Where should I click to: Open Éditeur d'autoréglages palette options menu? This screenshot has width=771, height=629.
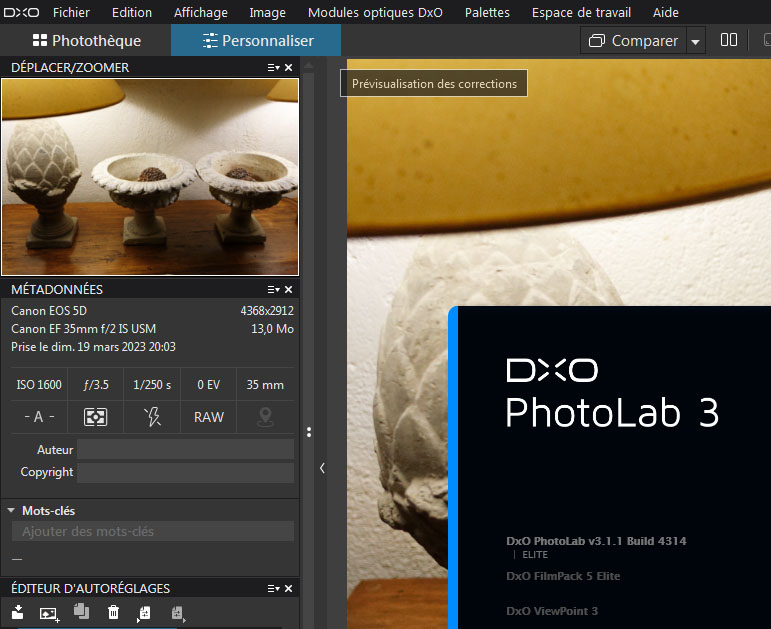coord(273,589)
